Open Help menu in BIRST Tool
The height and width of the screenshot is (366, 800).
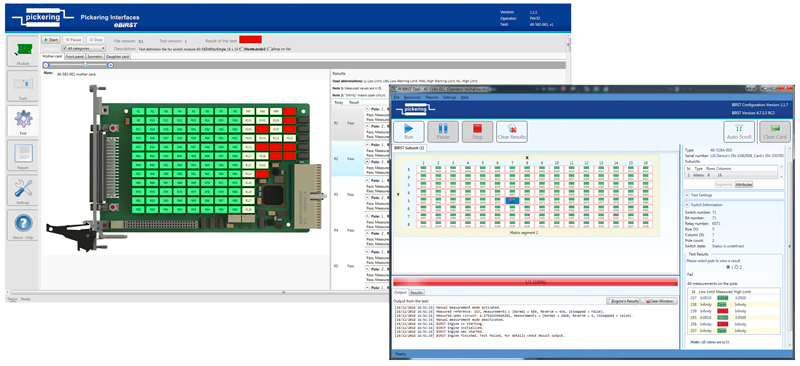point(464,97)
